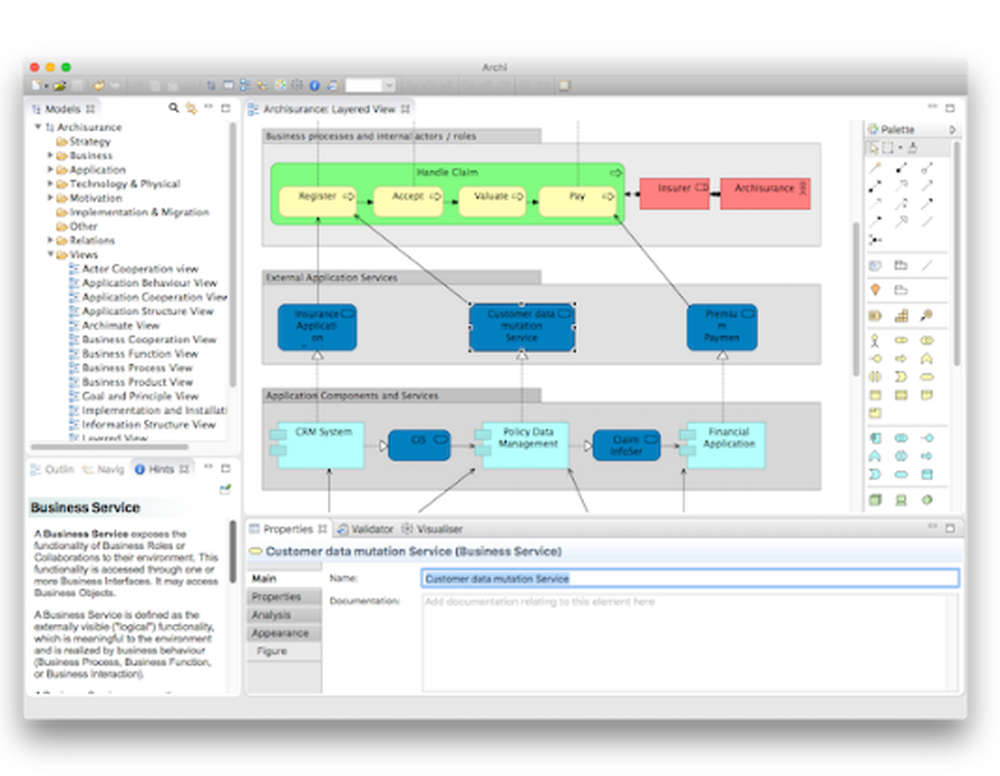Switch to the Outline tab
The image size is (1000, 776).
[x=52, y=469]
